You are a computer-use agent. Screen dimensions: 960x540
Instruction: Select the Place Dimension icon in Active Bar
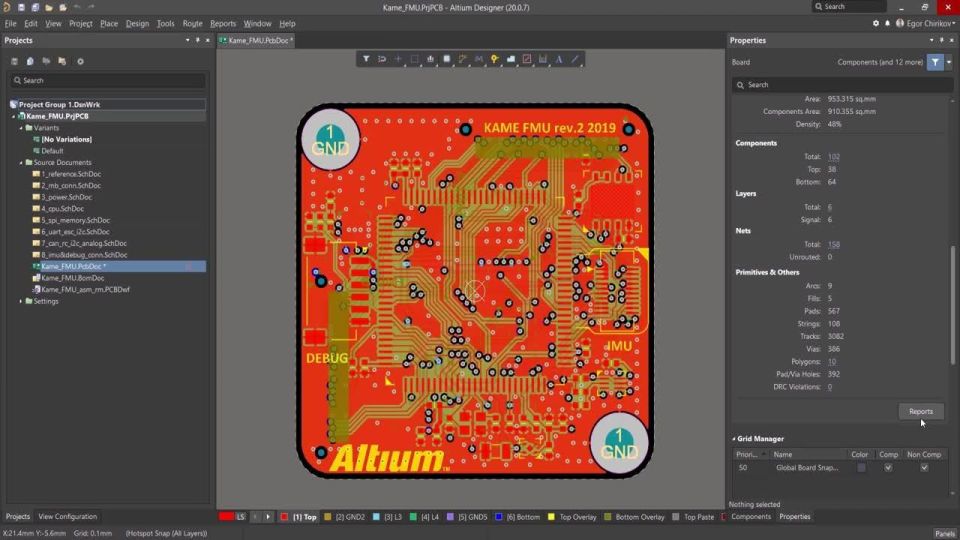pos(542,59)
